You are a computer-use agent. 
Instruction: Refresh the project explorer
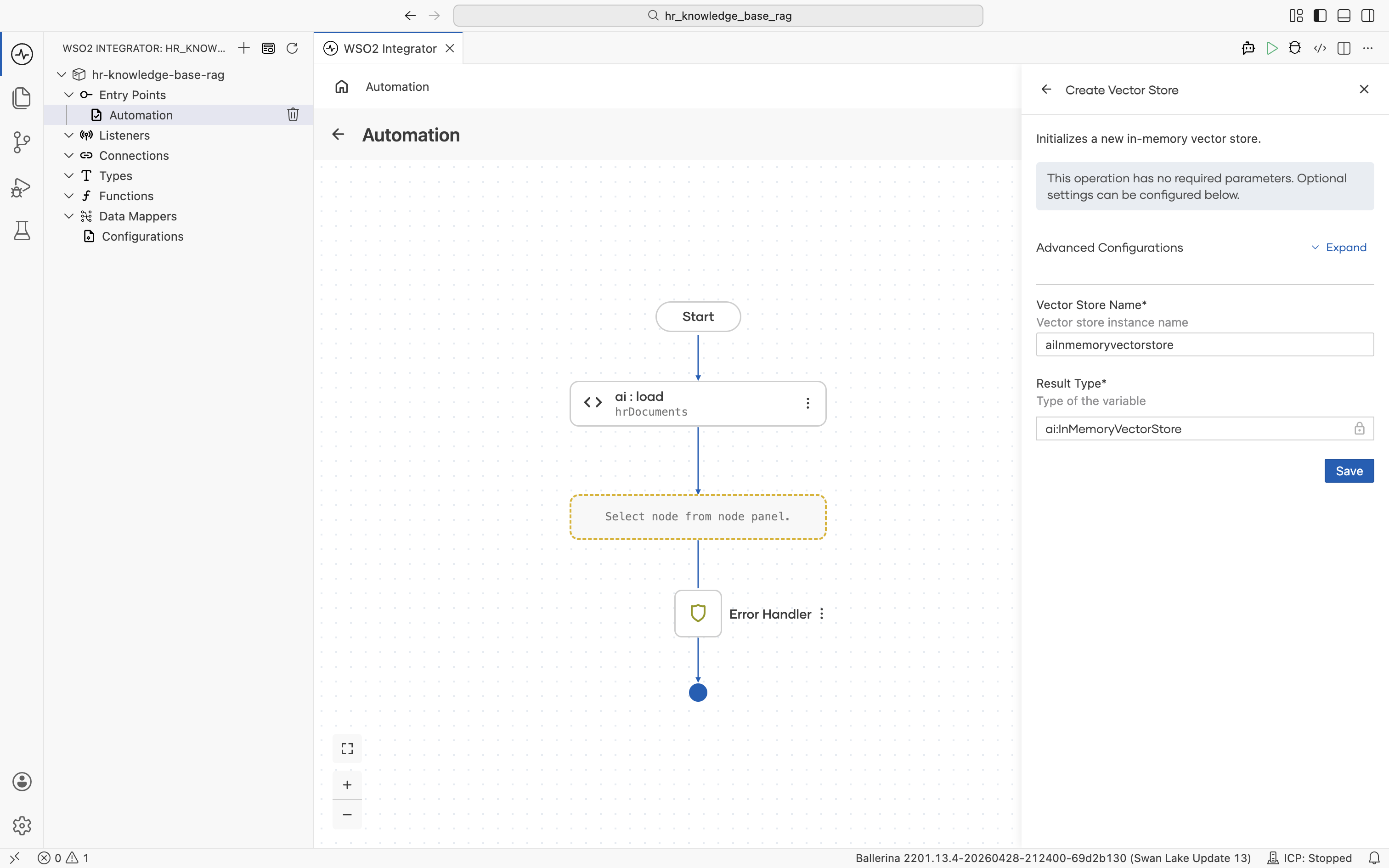pos(292,48)
